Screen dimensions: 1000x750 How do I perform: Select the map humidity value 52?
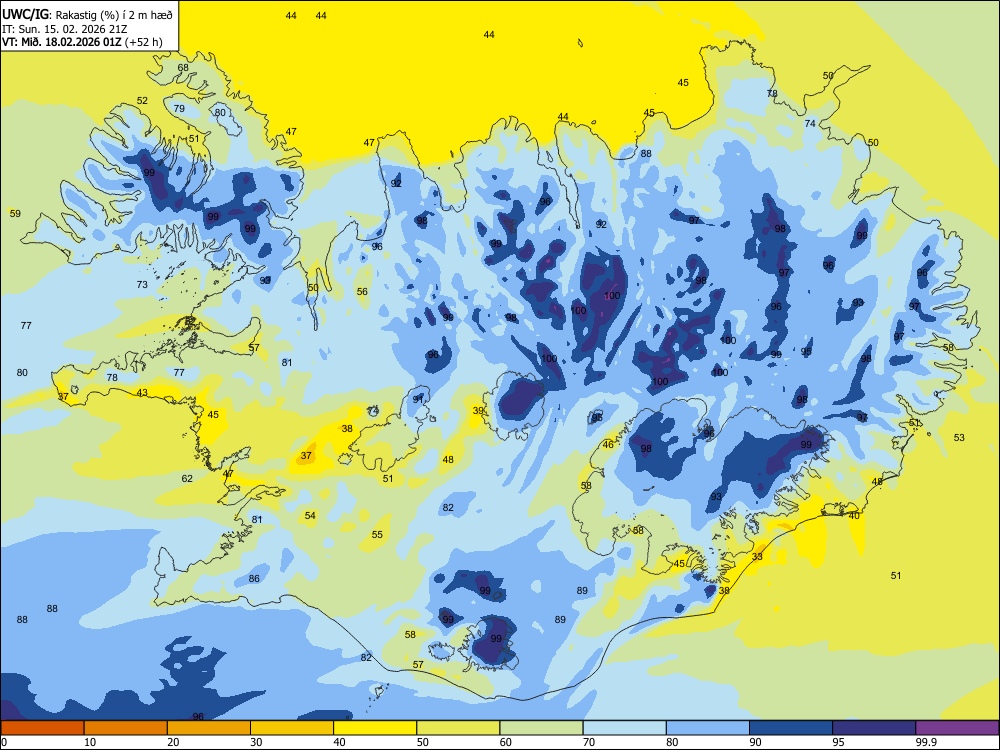[142, 101]
